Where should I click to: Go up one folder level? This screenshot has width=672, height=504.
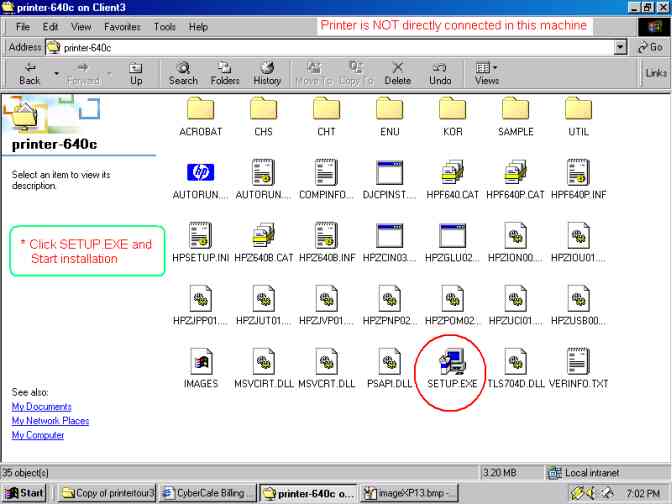[136, 73]
